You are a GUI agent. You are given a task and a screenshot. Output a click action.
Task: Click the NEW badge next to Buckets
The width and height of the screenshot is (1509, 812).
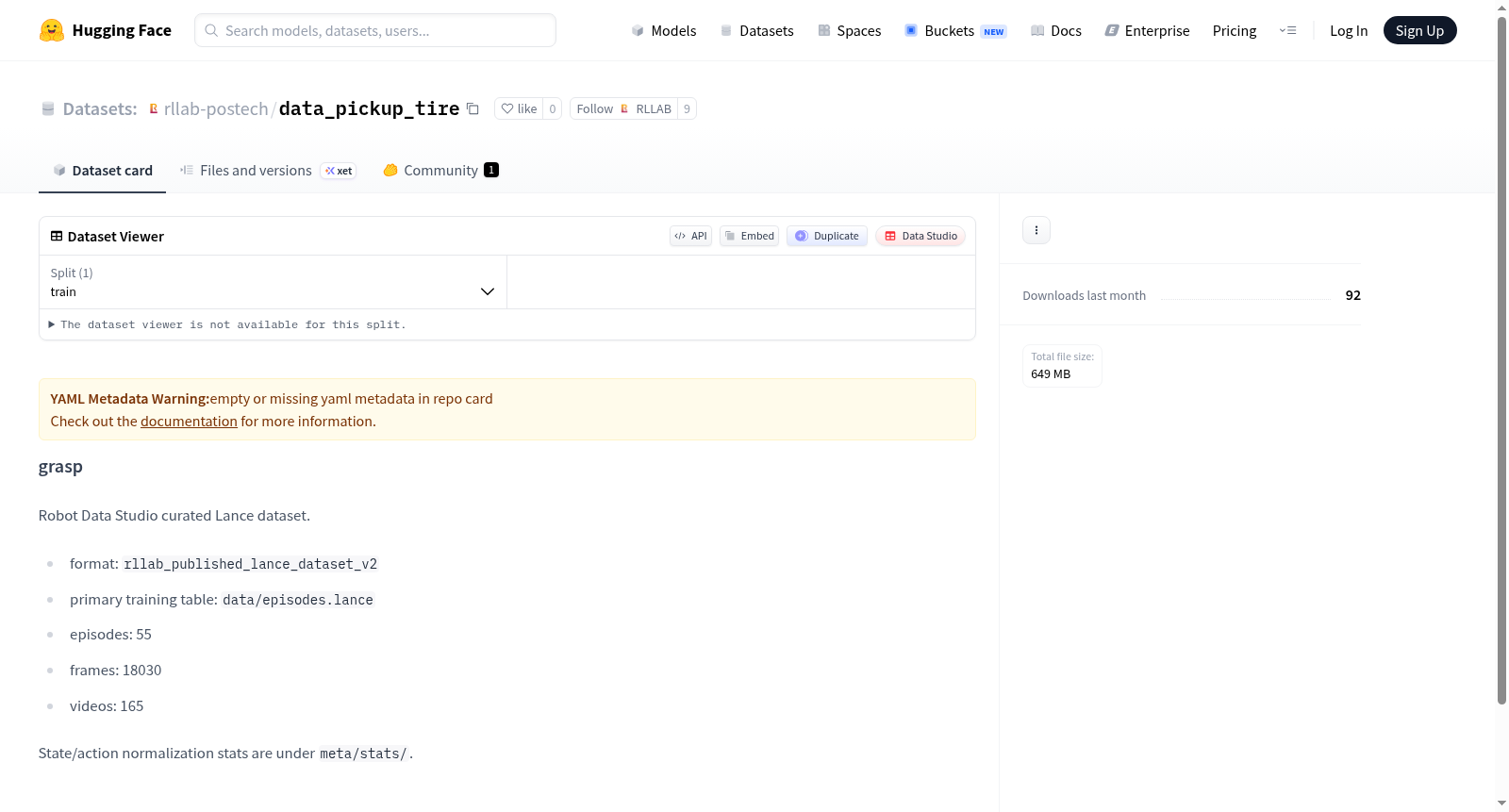pos(994,31)
